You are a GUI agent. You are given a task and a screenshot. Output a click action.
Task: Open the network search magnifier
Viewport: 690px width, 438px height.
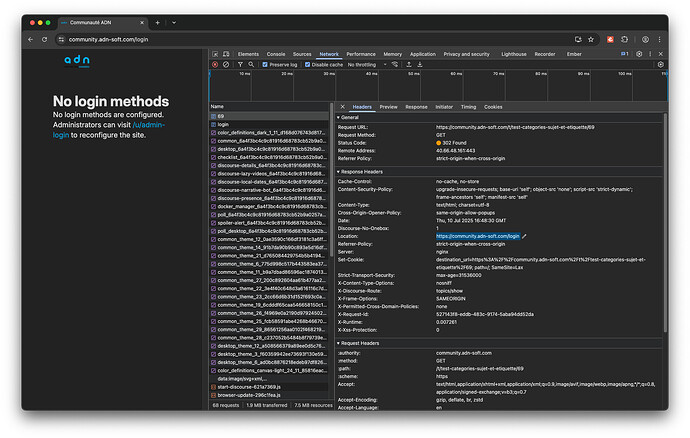tap(251, 65)
